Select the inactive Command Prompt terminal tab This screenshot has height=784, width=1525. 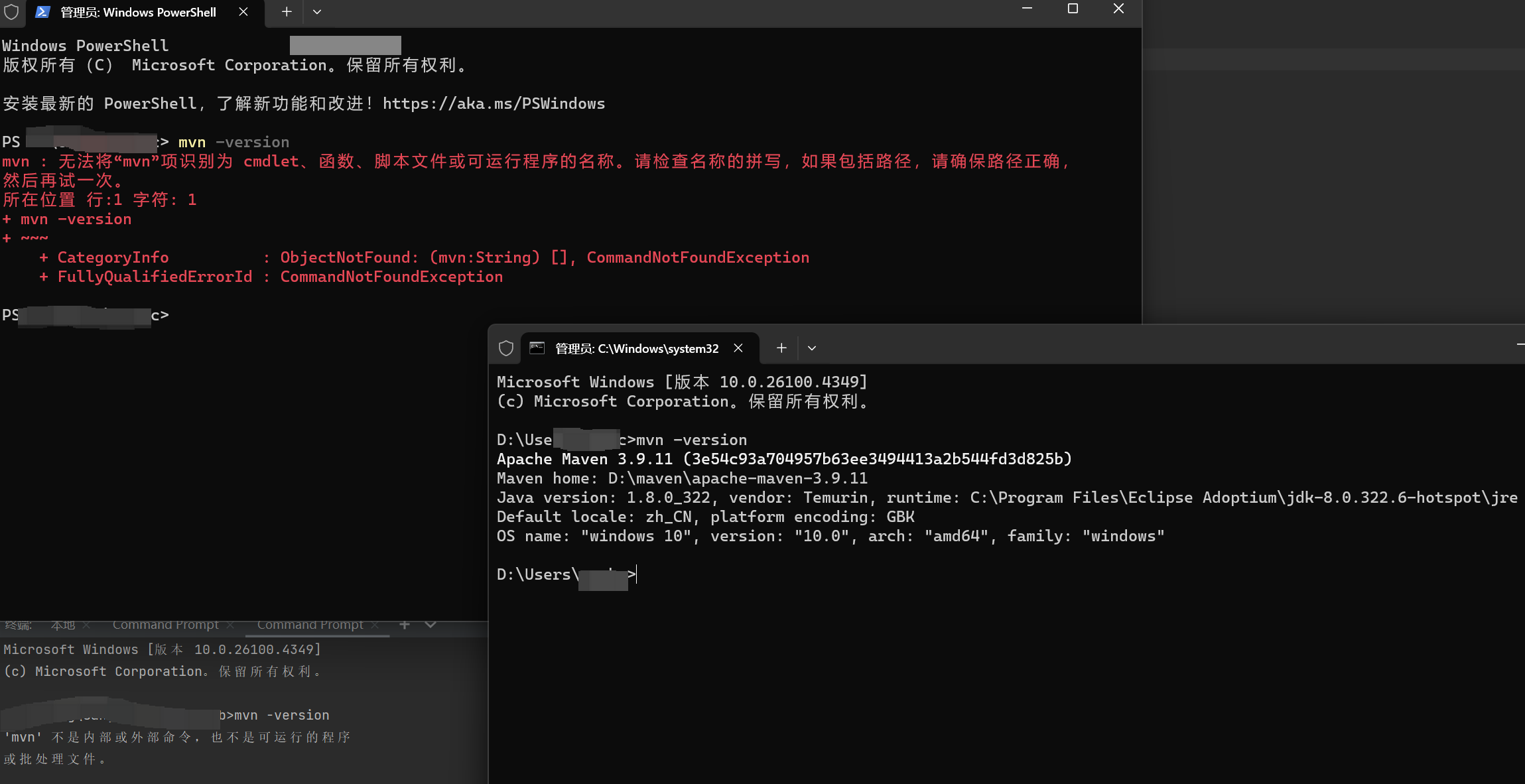click(x=166, y=625)
